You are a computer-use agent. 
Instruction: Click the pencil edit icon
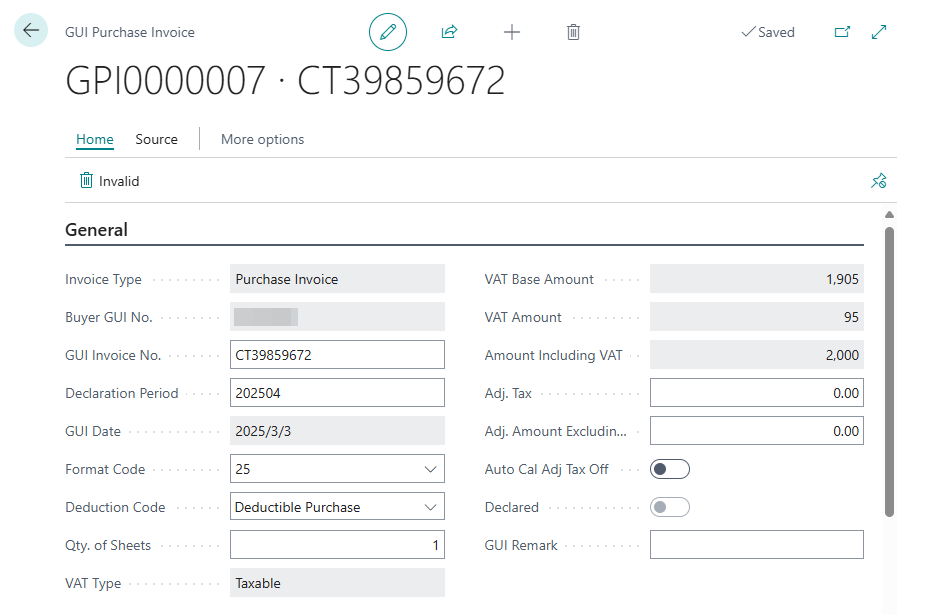point(388,32)
